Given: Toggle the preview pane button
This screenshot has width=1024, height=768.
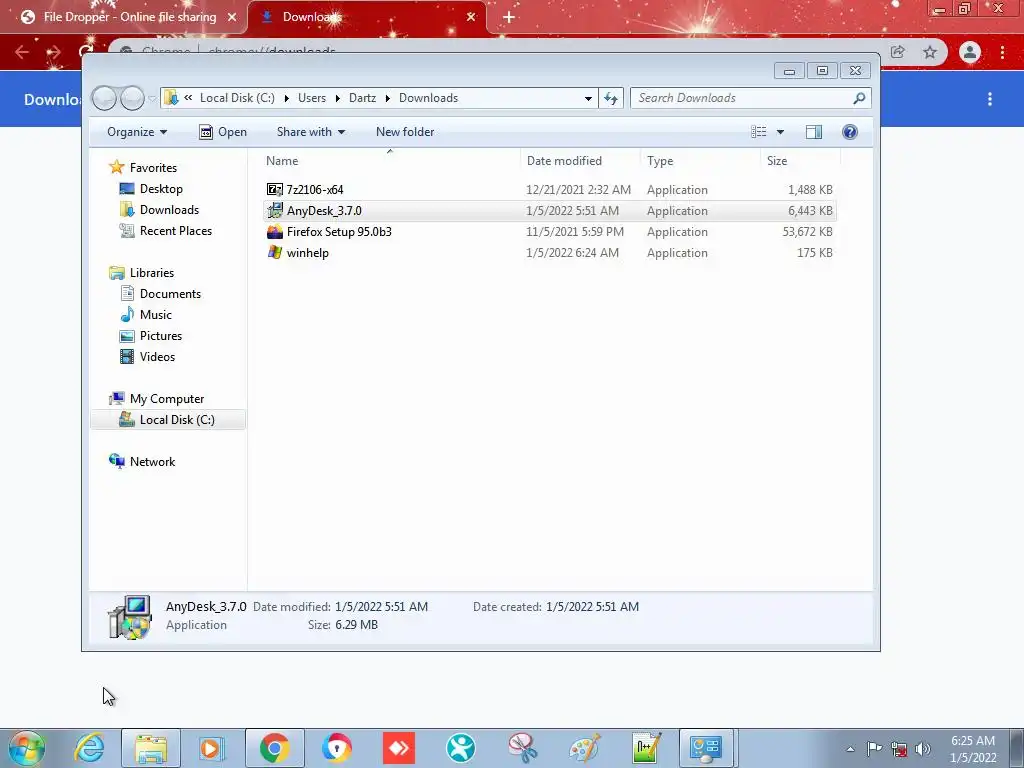Looking at the screenshot, I should pyautogui.click(x=814, y=132).
